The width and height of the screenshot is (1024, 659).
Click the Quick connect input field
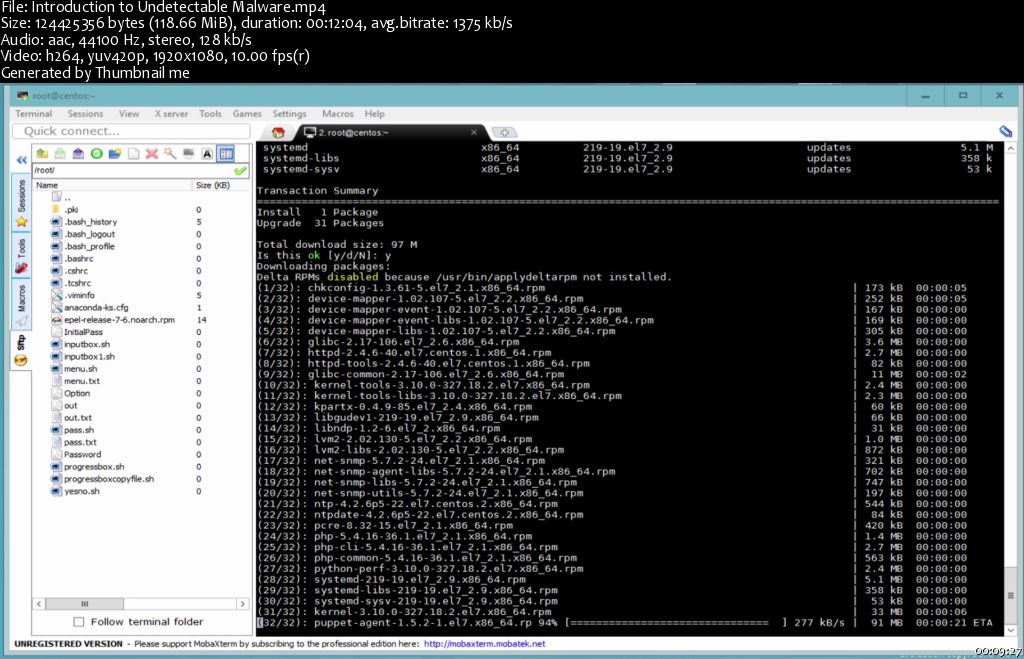[x=131, y=131]
